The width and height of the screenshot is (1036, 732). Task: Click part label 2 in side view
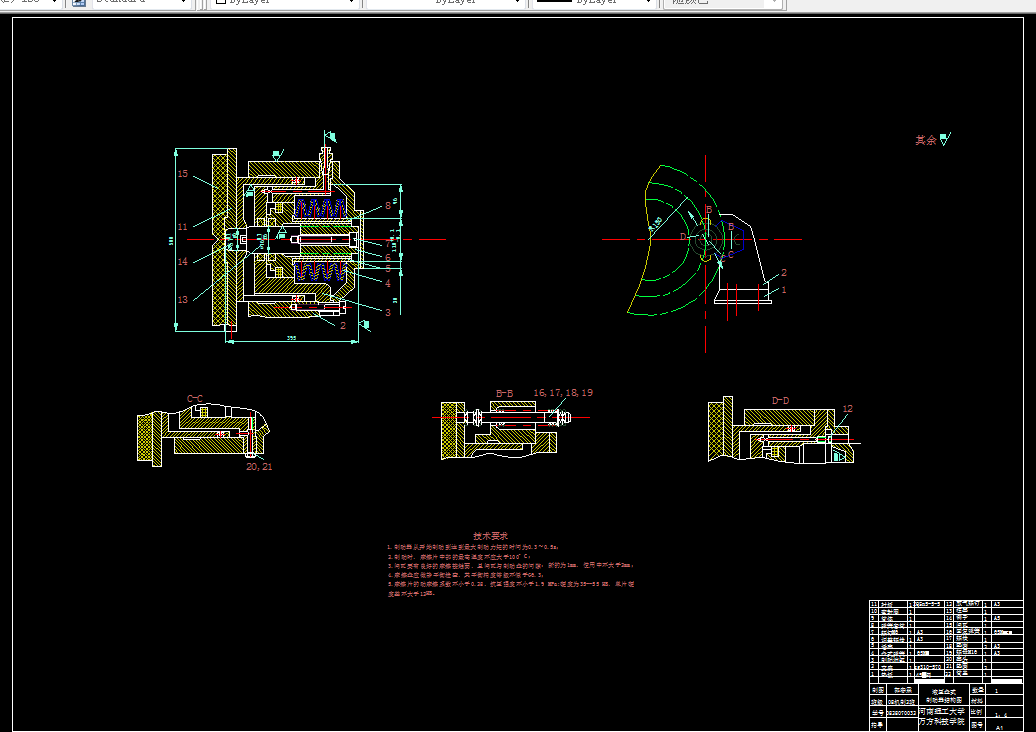(x=784, y=272)
